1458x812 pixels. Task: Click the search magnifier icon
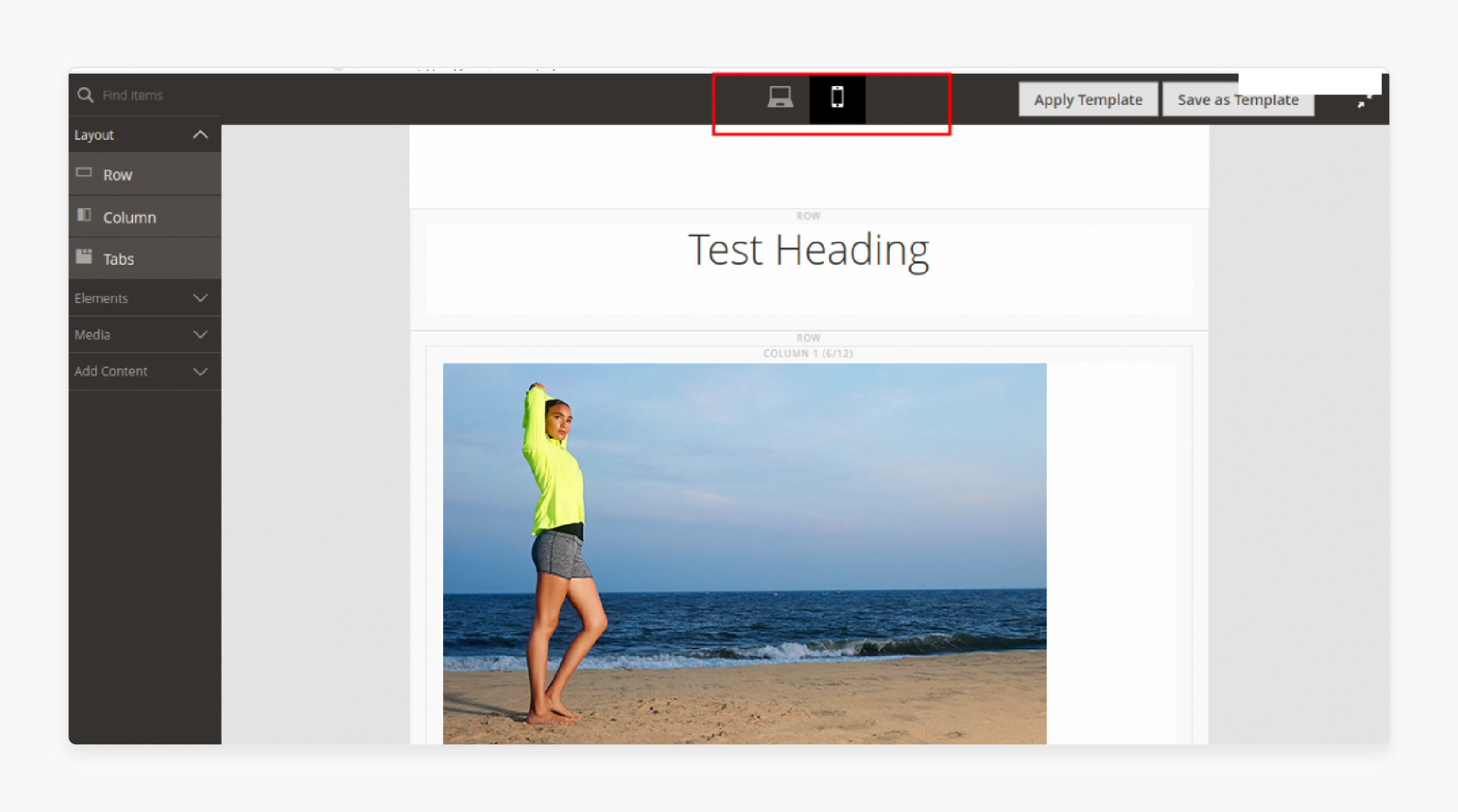[x=85, y=95]
